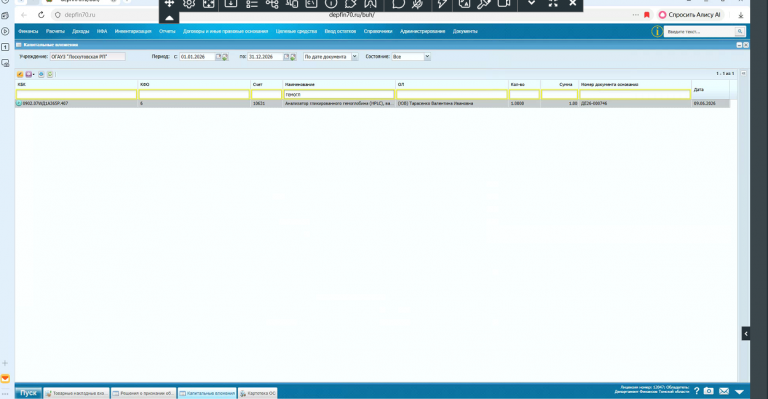
Task: Focus the 'Введите текст' search field
Action: 699,31
